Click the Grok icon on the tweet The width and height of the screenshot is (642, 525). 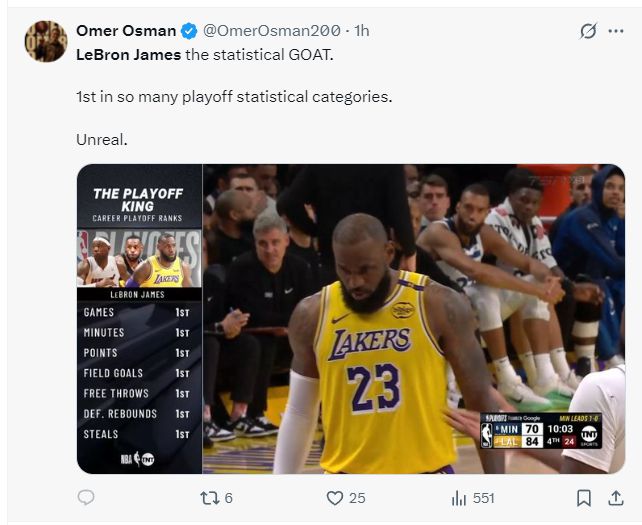click(588, 31)
